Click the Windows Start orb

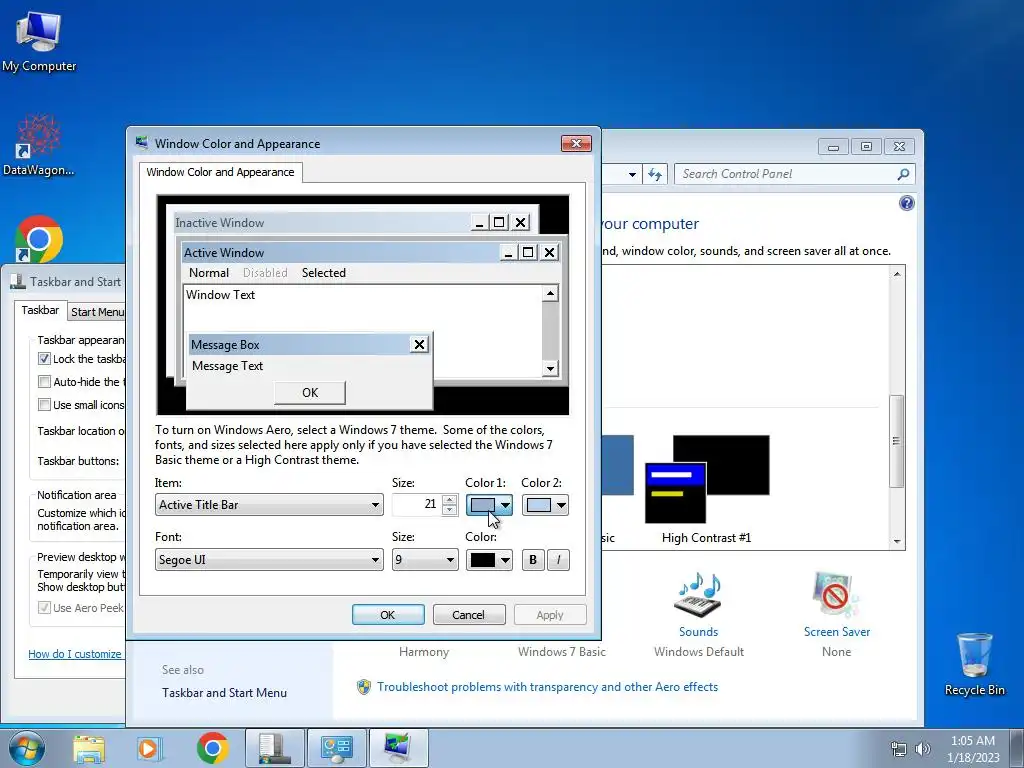27,748
